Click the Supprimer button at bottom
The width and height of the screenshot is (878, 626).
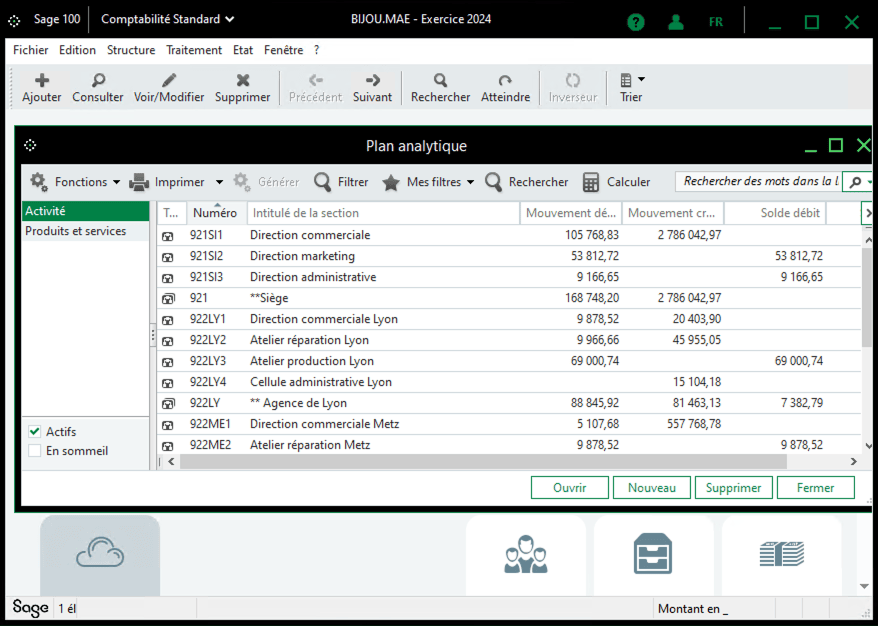[x=734, y=488]
